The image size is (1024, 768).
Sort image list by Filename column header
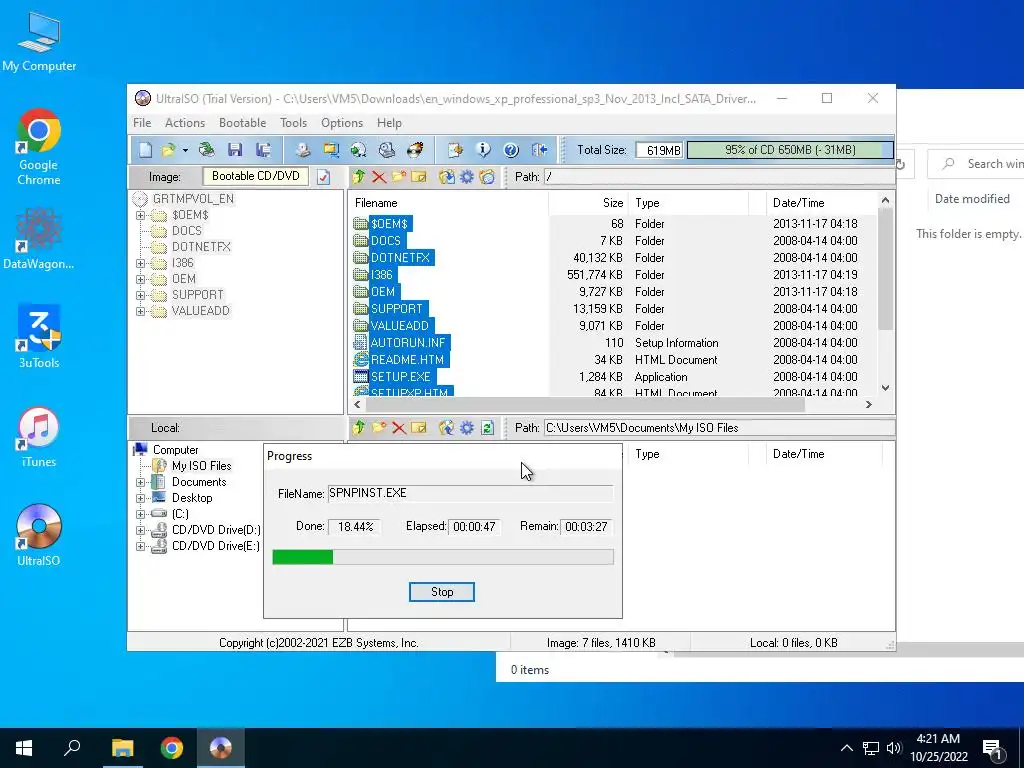[x=448, y=203]
